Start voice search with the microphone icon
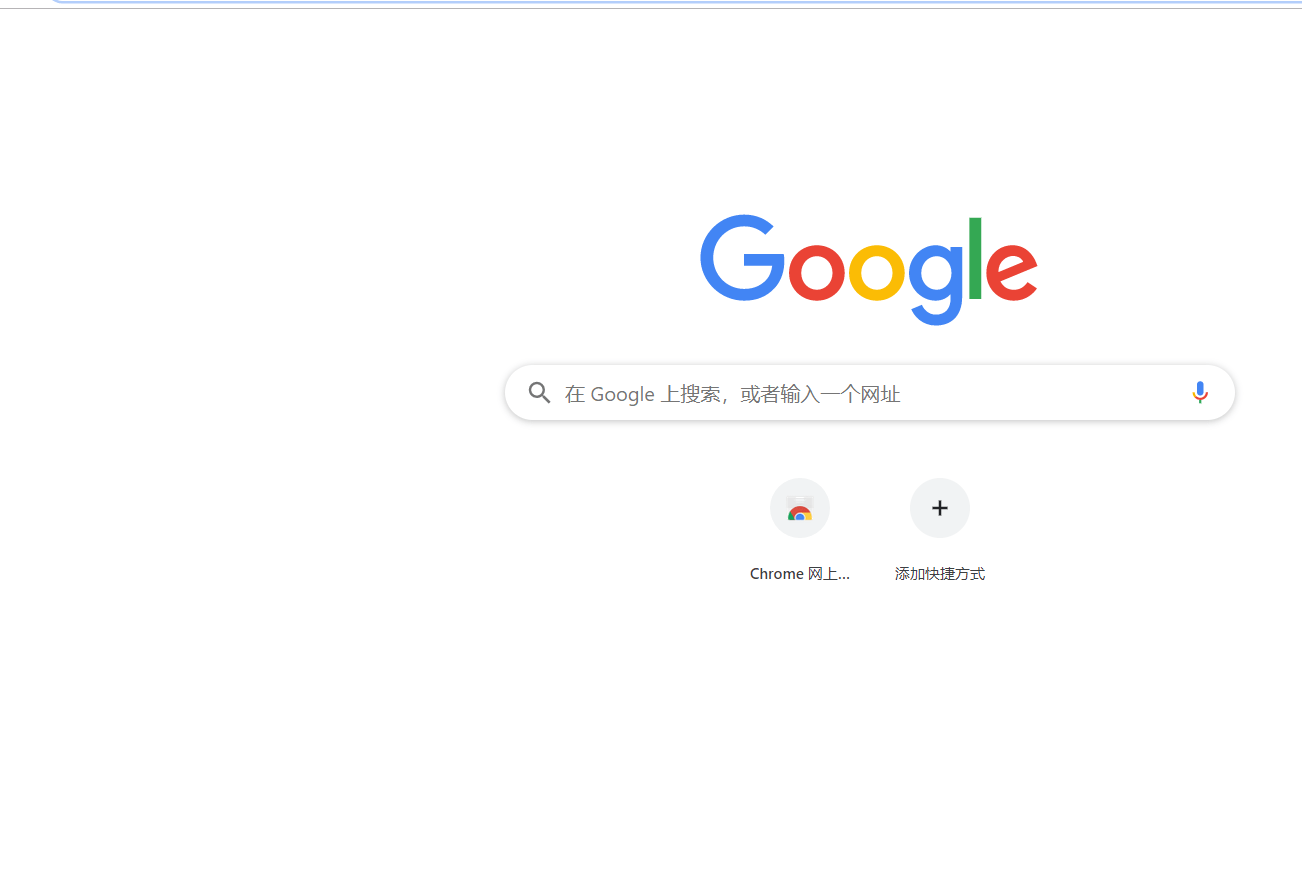The width and height of the screenshot is (1302, 885). point(1200,393)
